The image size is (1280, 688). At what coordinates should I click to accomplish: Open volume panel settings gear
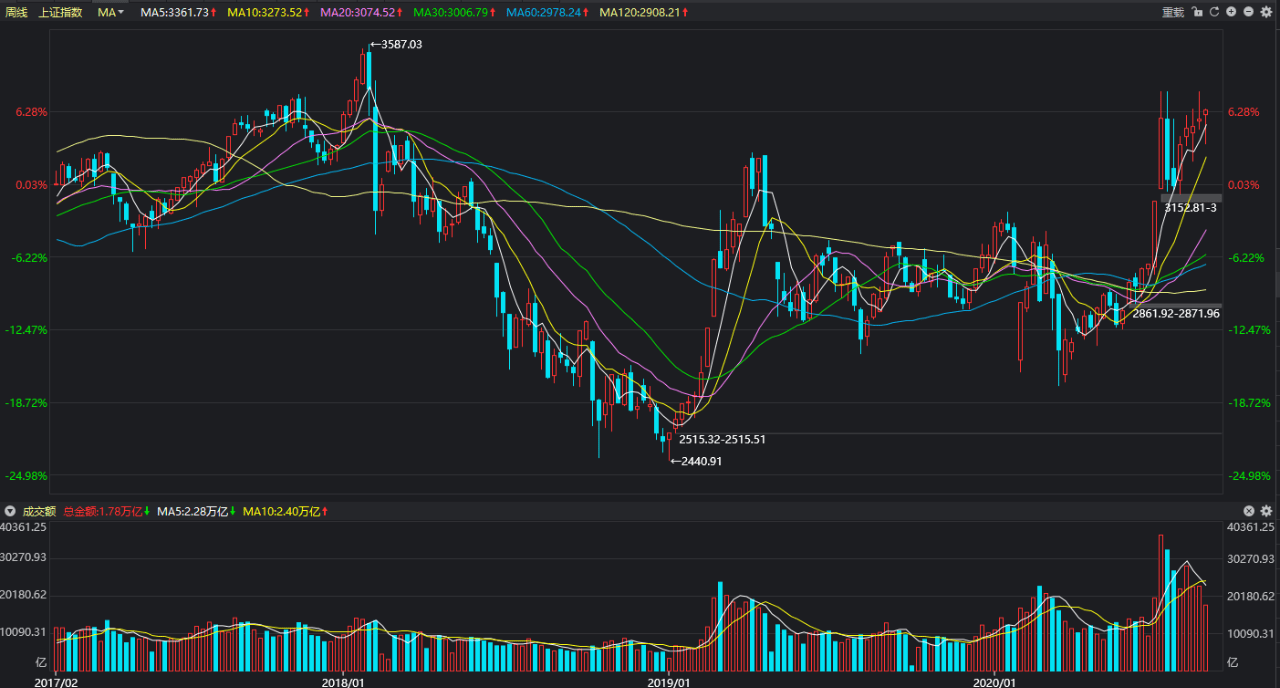pyautogui.click(x=1265, y=511)
